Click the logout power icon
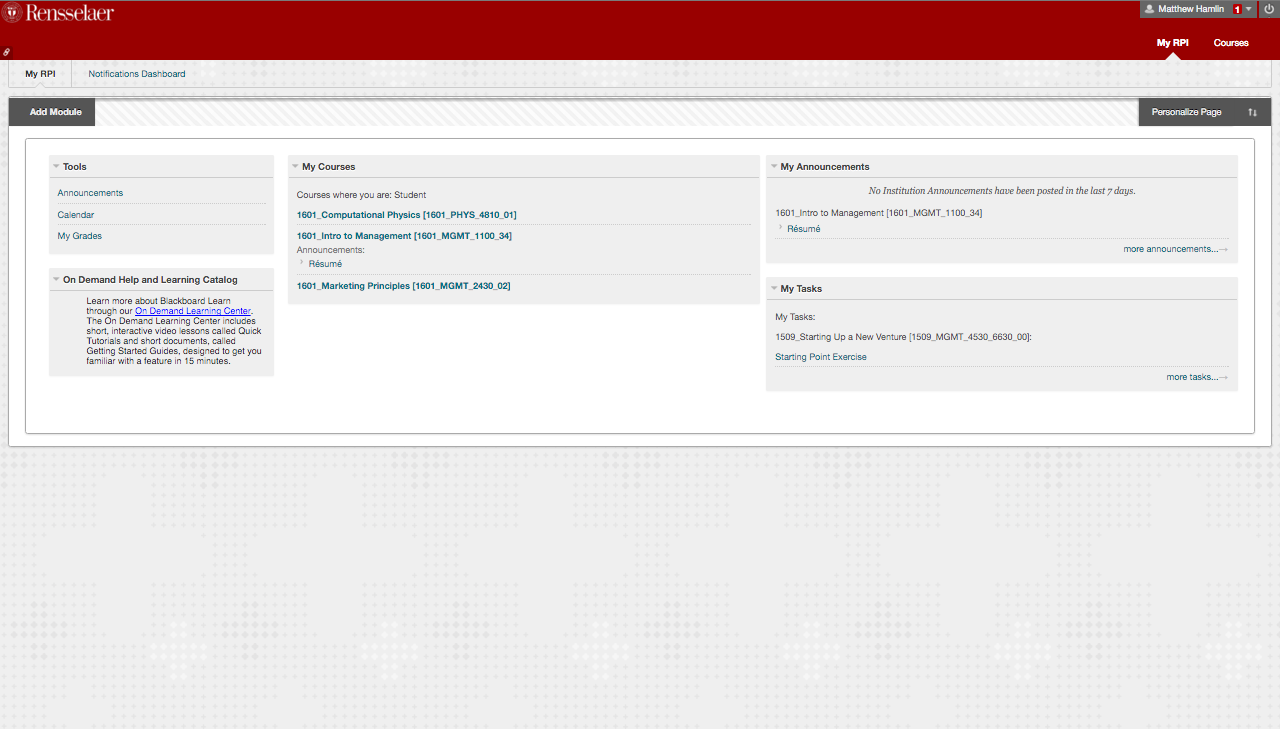The image size is (1280, 729). [x=1269, y=9]
